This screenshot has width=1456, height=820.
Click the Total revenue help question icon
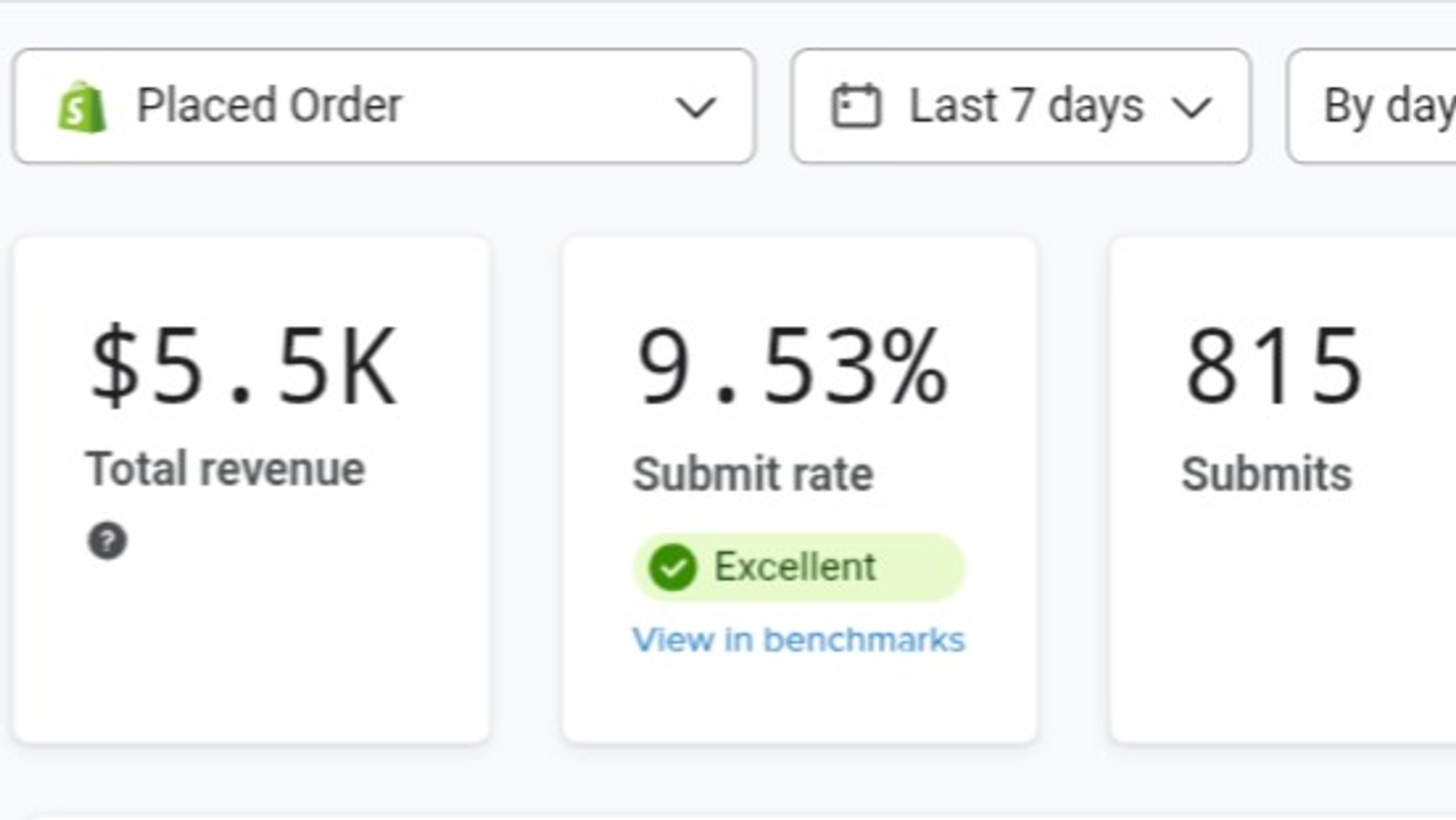[x=107, y=540]
